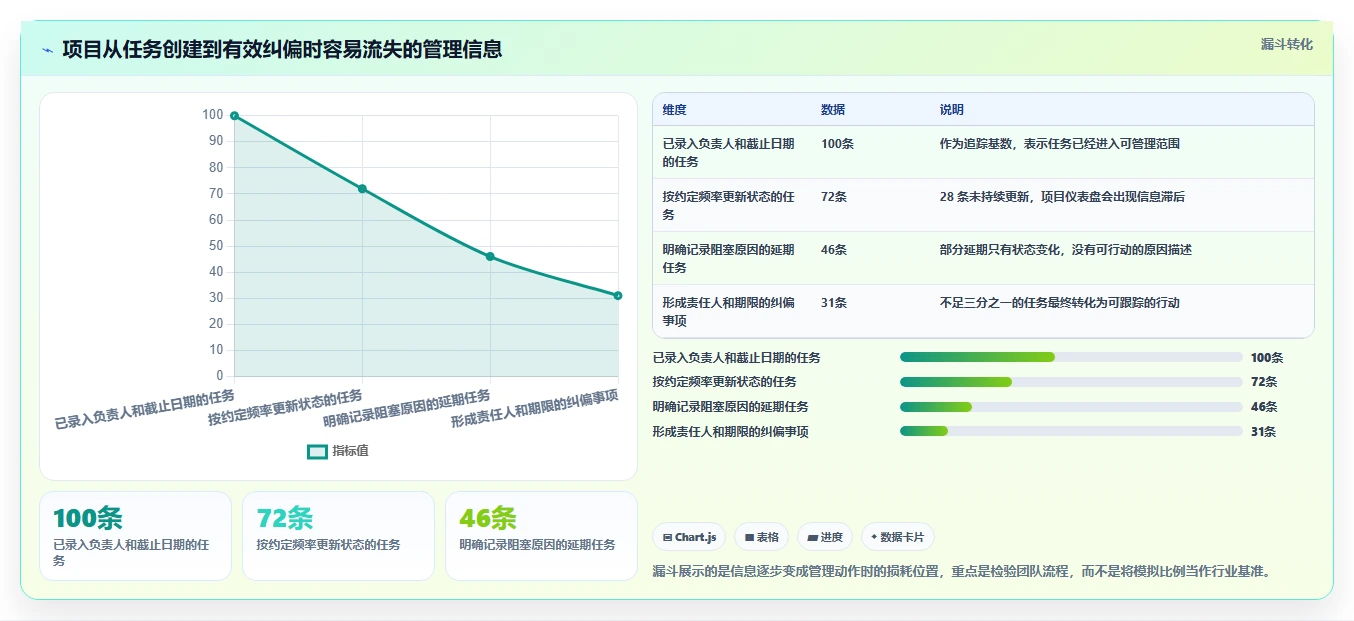Click the lightning icon beside the title
This screenshot has height=621, width=1354.
pyautogui.click(x=47, y=50)
